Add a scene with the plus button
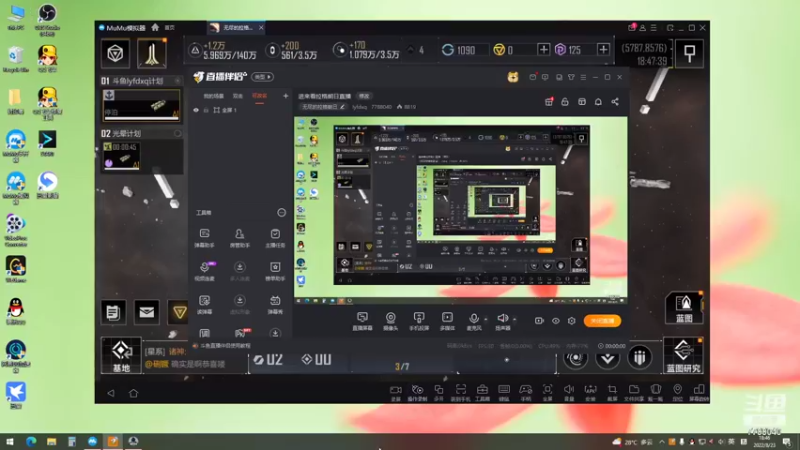800x450 pixels. (x=286, y=96)
